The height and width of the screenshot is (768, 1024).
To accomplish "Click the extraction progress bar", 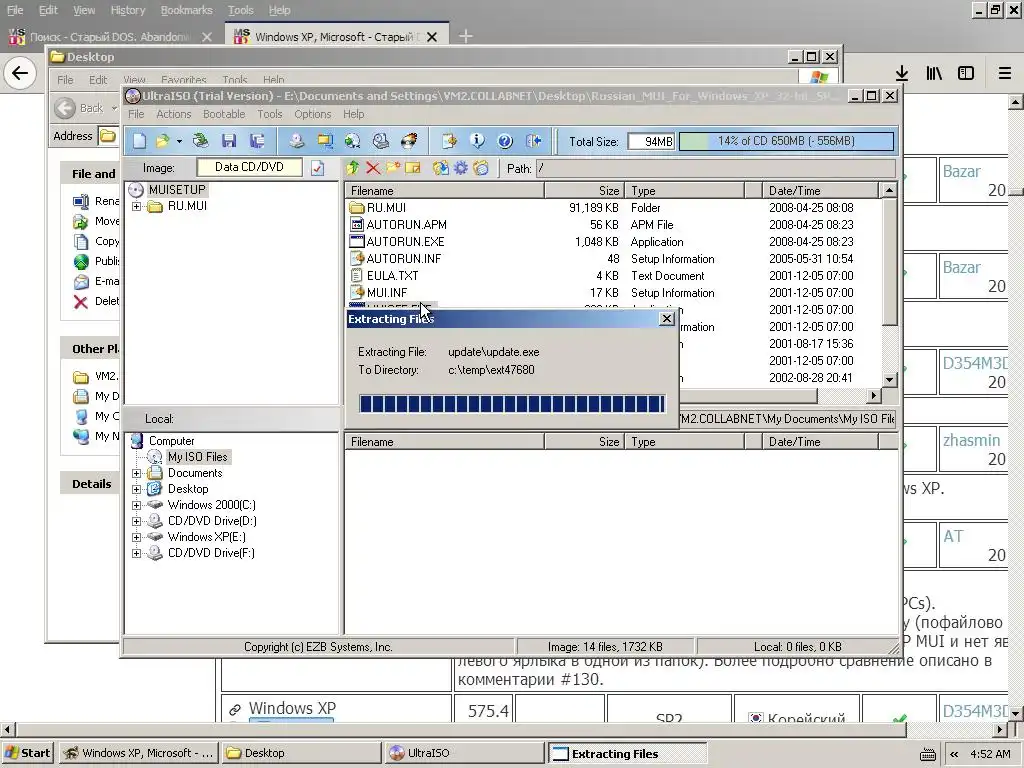I will (x=512, y=404).
